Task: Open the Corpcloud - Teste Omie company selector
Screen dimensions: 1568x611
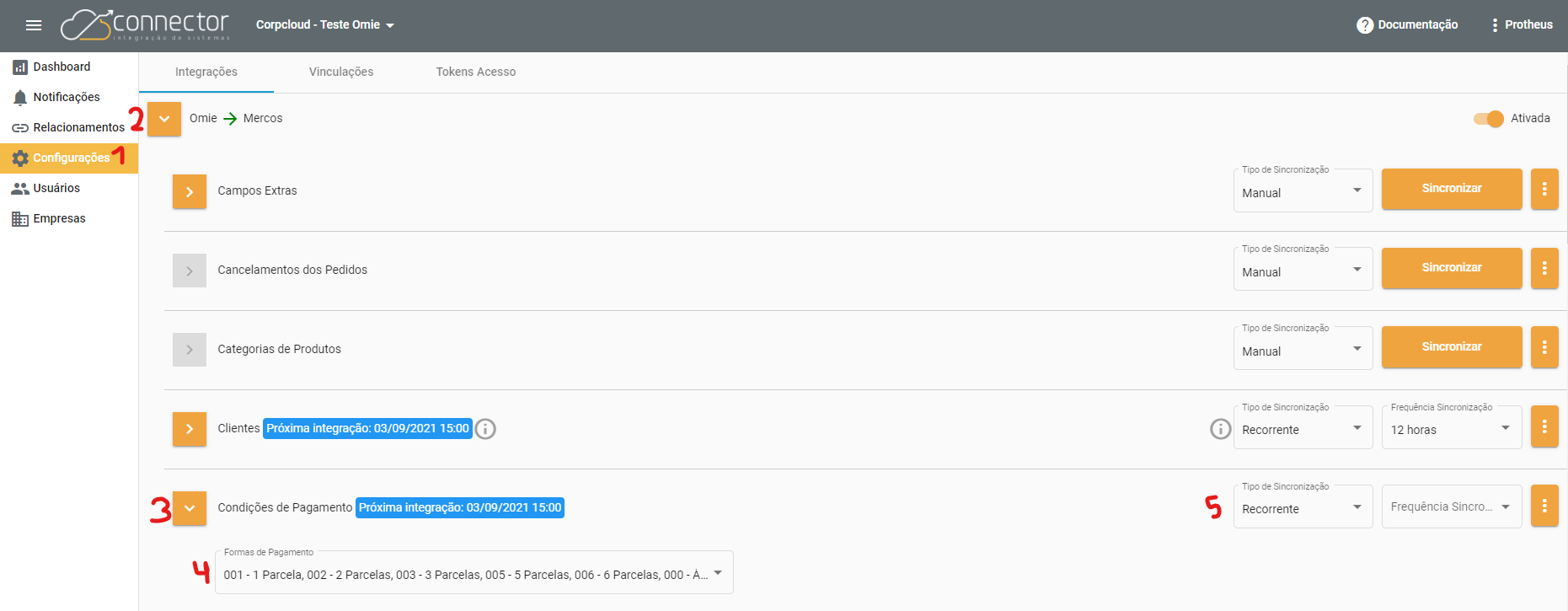Action: 325,25
